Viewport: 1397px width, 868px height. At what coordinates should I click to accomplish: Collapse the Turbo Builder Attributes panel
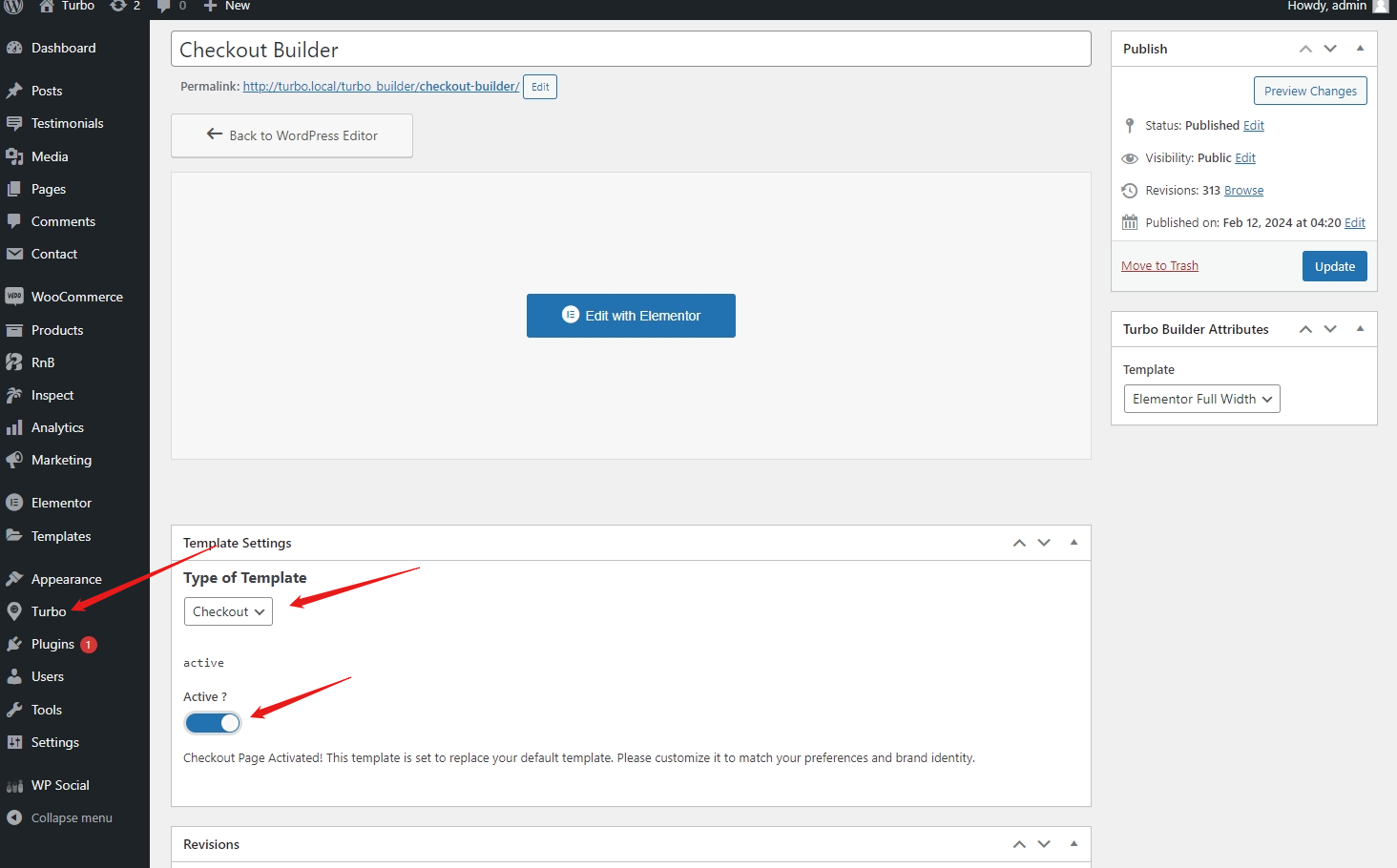(1360, 329)
